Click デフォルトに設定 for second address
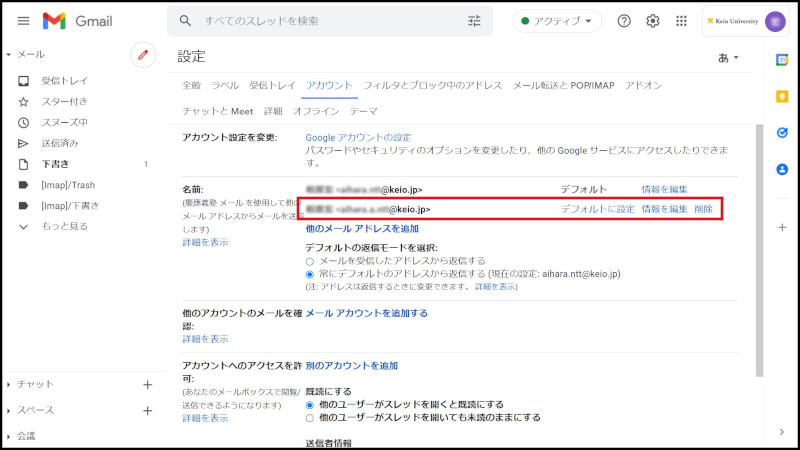800x450 pixels. point(597,209)
